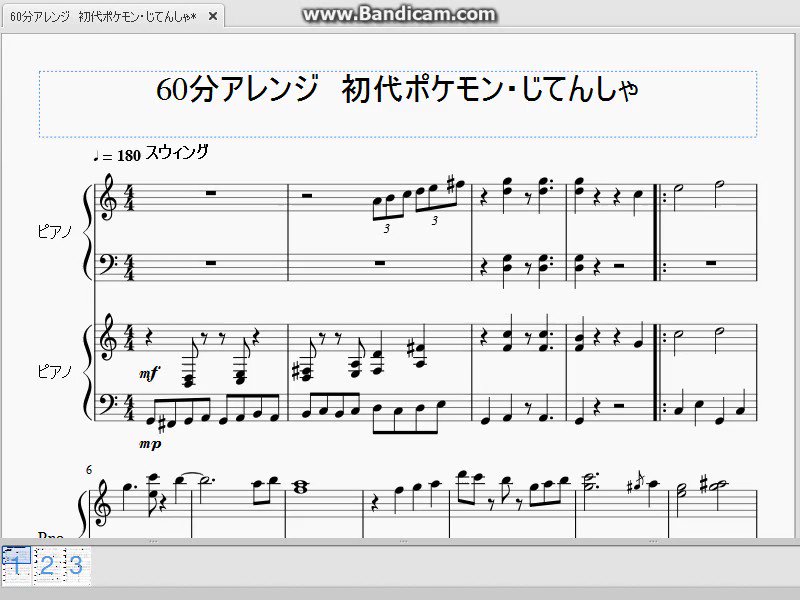
Task: Open page 2 thumbnail in navigator
Action: point(47,565)
